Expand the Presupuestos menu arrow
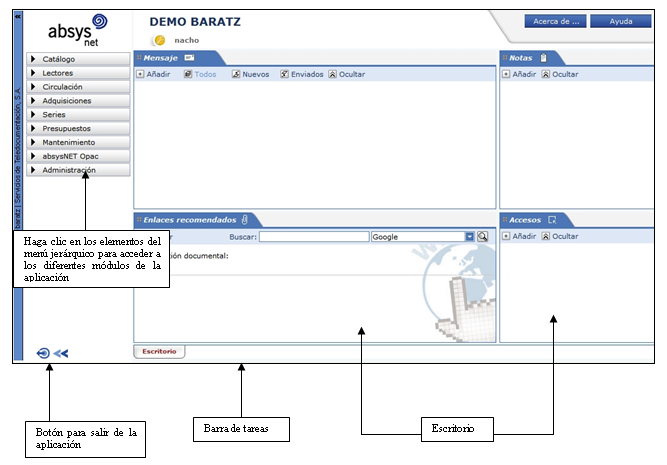The height and width of the screenshot is (465, 667). 33,128
